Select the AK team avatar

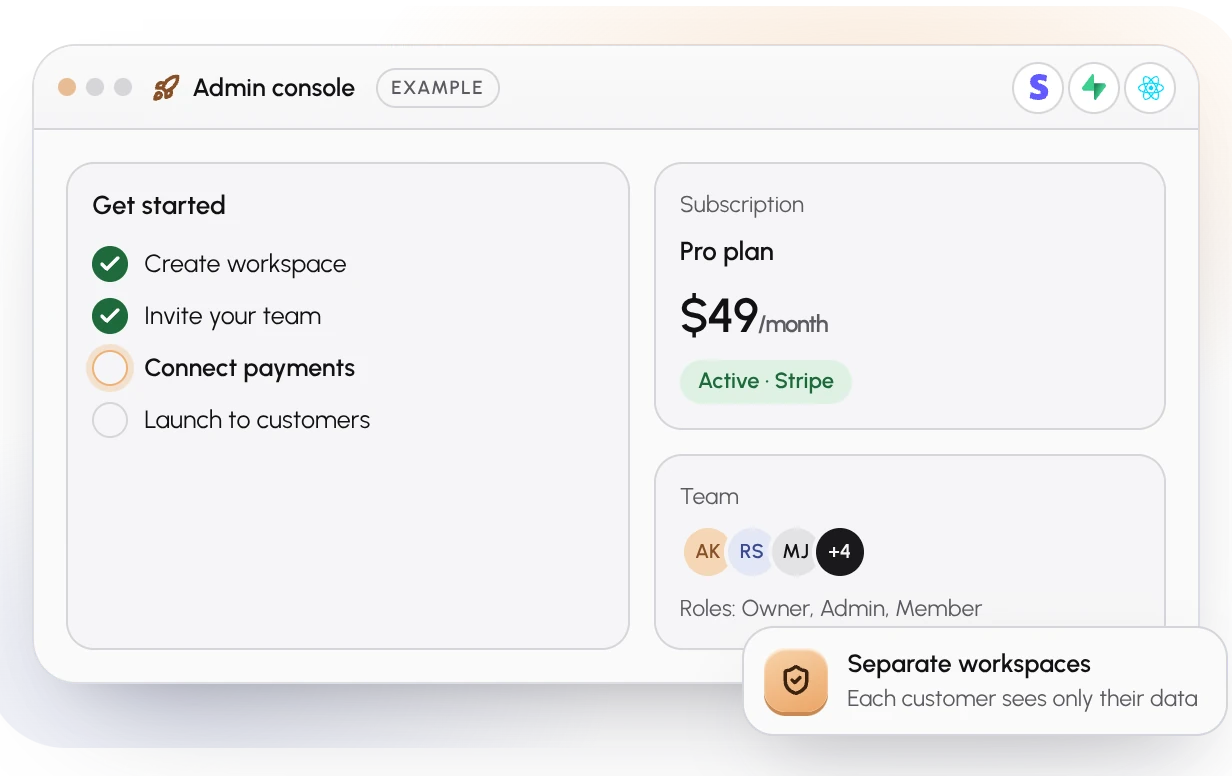point(708,552)
